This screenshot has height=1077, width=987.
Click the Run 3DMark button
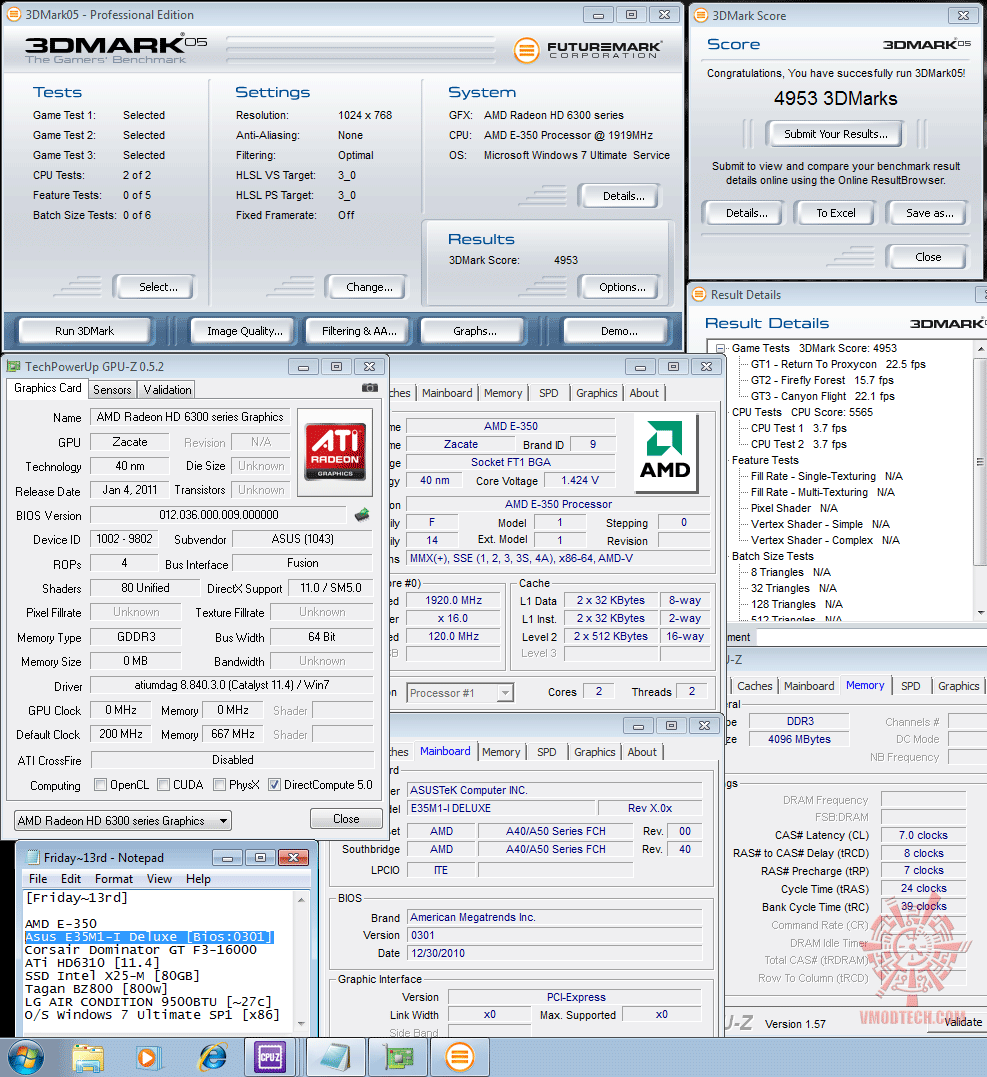click(x=84, y=330)
